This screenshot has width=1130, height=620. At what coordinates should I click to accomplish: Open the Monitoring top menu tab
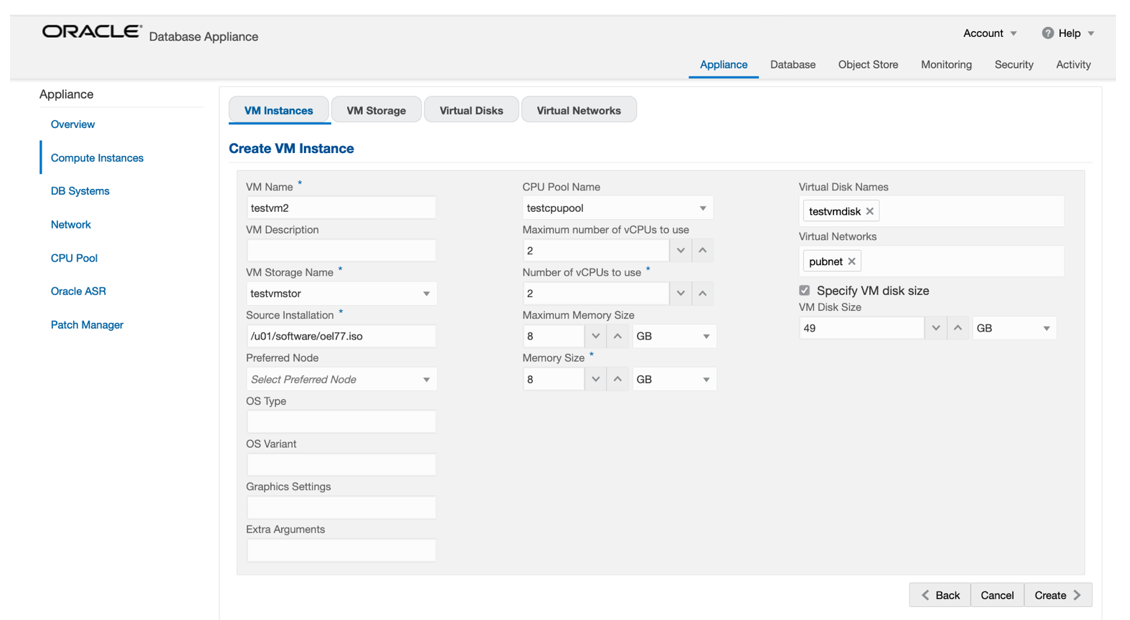(946, 64)
